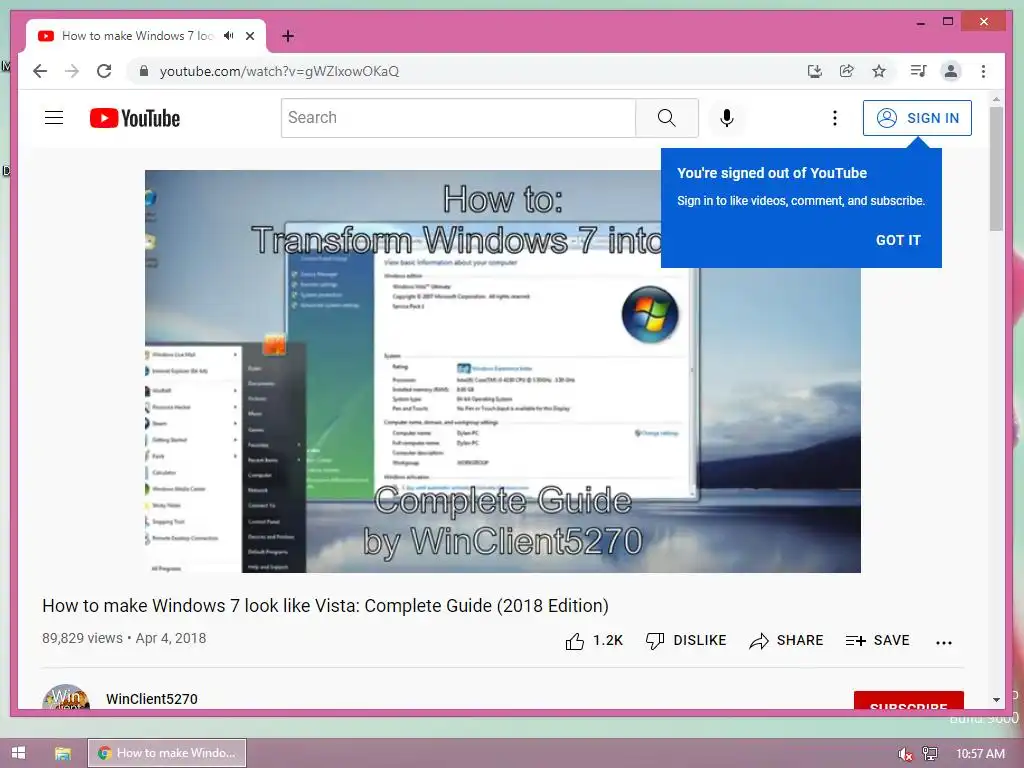Open YouTube settings three-dot menu
Viewport: 1024px width, 768px height.
835,118
